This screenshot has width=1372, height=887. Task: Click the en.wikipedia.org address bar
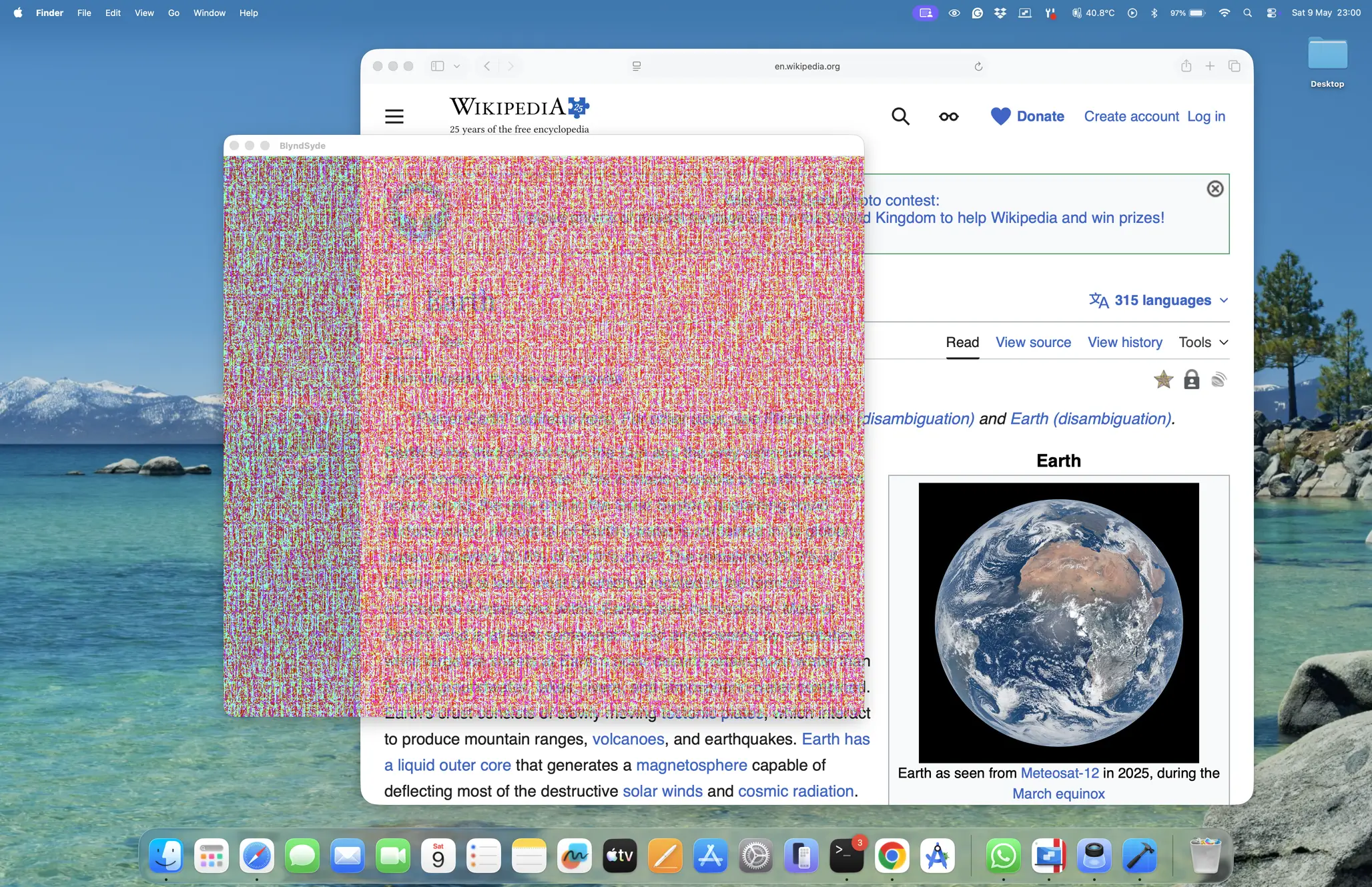pos(807,66)
